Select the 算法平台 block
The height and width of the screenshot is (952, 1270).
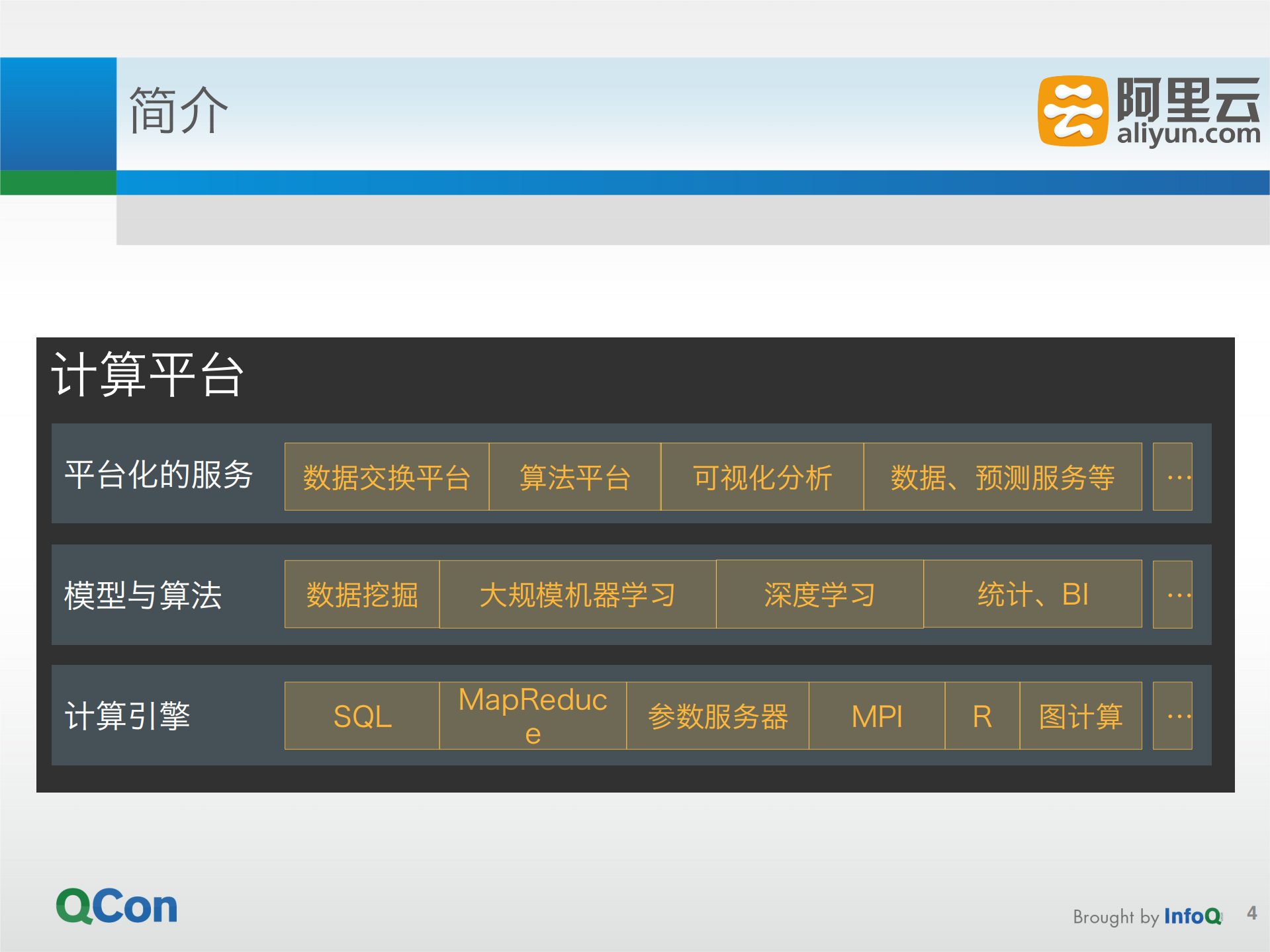click(x=574, y=477)
